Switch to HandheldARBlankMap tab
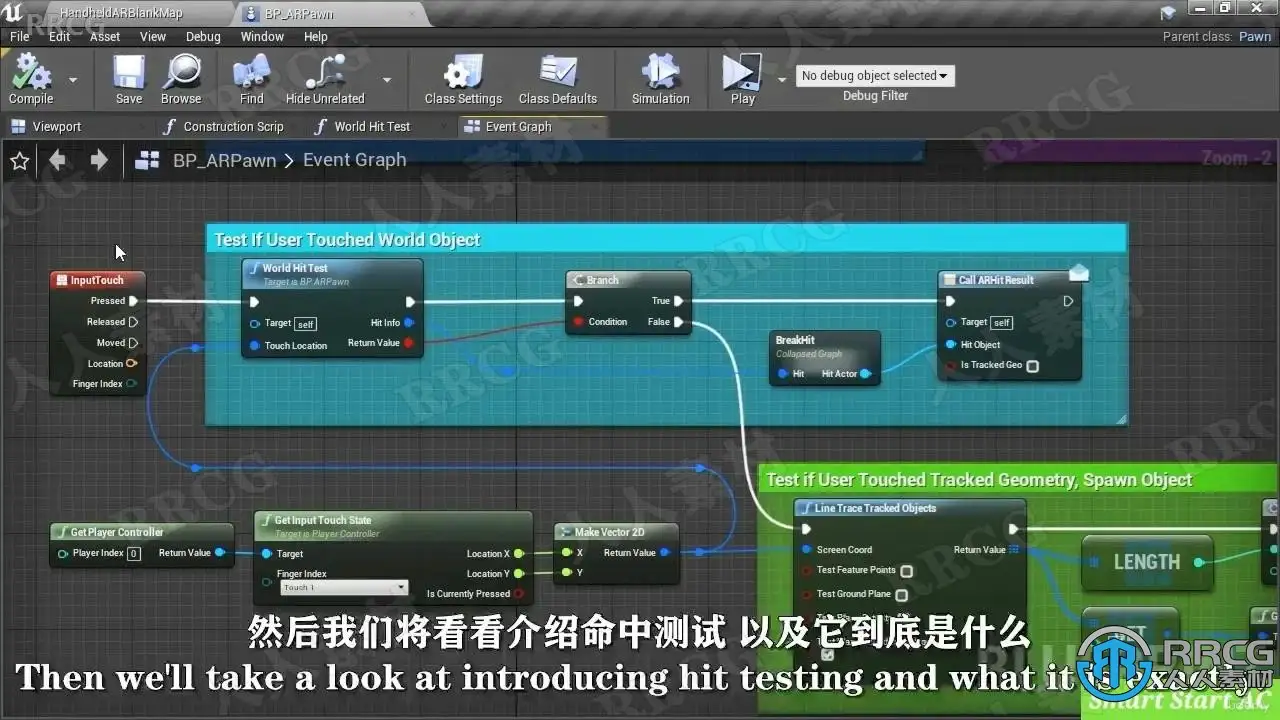Image resolution: width=1280 pixels, height=720 pixels. 121,14
